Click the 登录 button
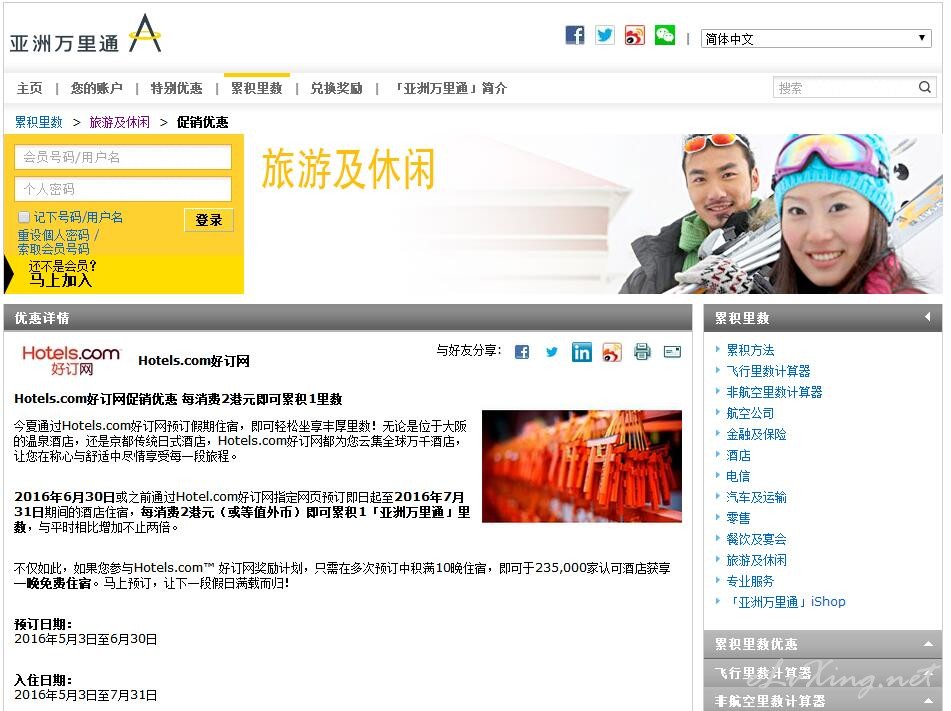Image resolution: width=951 pixels, height=711 pixels. click(x=209, y=220)
